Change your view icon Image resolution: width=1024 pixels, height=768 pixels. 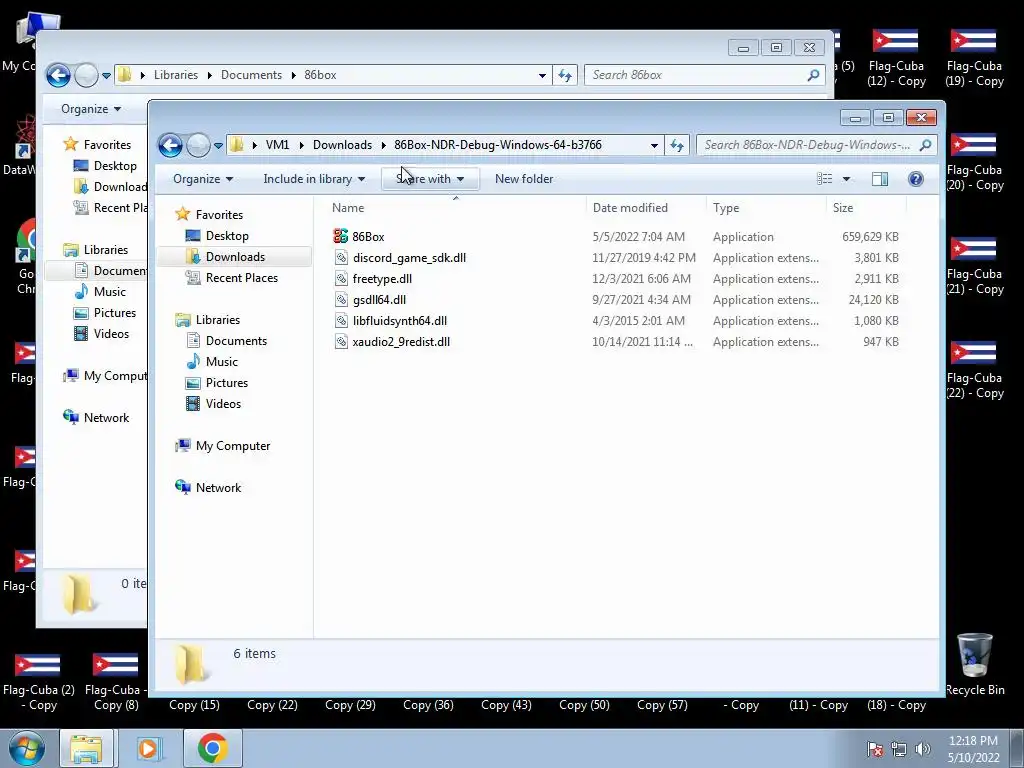click(x=825, y=179)
